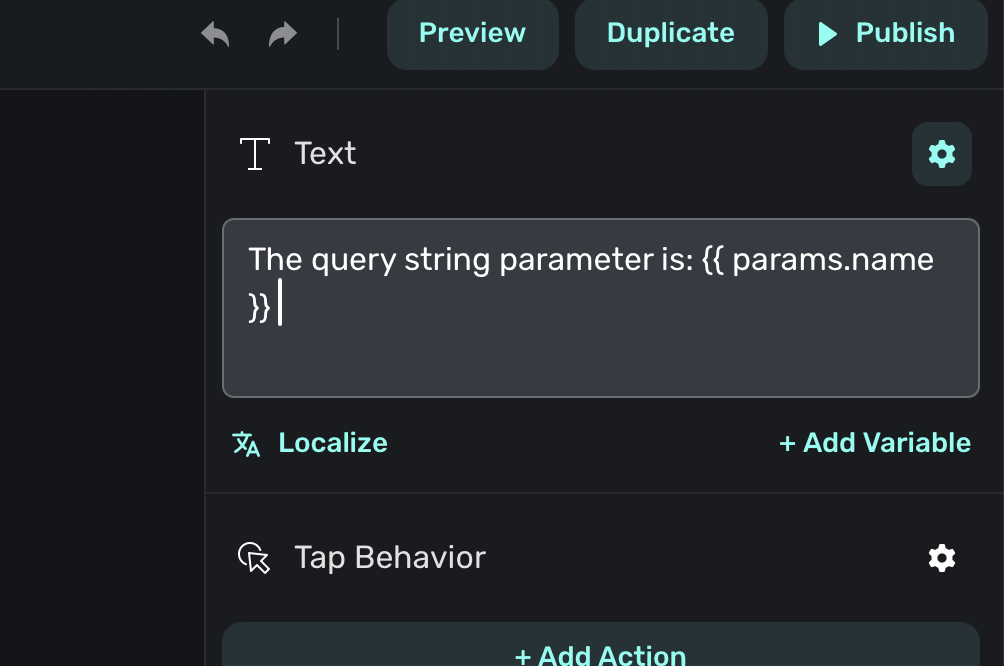Click the Localize link
Image resolution: width=1004 pixels, height=666 pixels.
[332, 443]
